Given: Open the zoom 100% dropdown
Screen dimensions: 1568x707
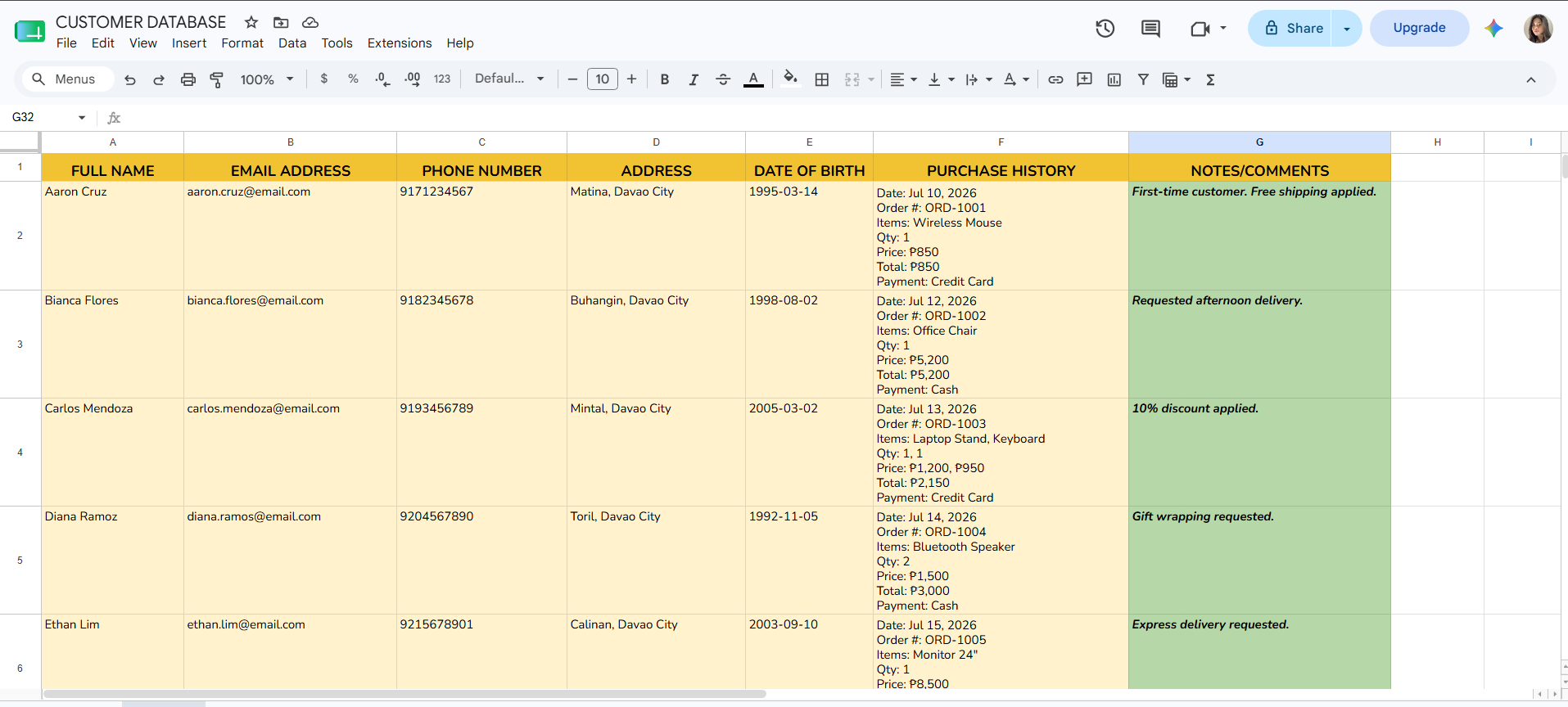Looking at the screenshot, I should pos(266,79).
